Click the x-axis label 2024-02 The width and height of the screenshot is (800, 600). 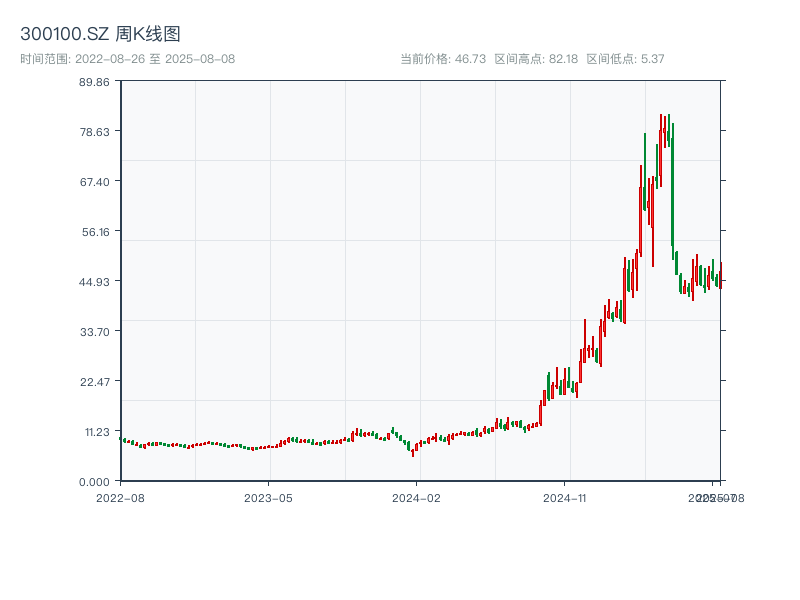pyautogui.click(x=416, y=498)
